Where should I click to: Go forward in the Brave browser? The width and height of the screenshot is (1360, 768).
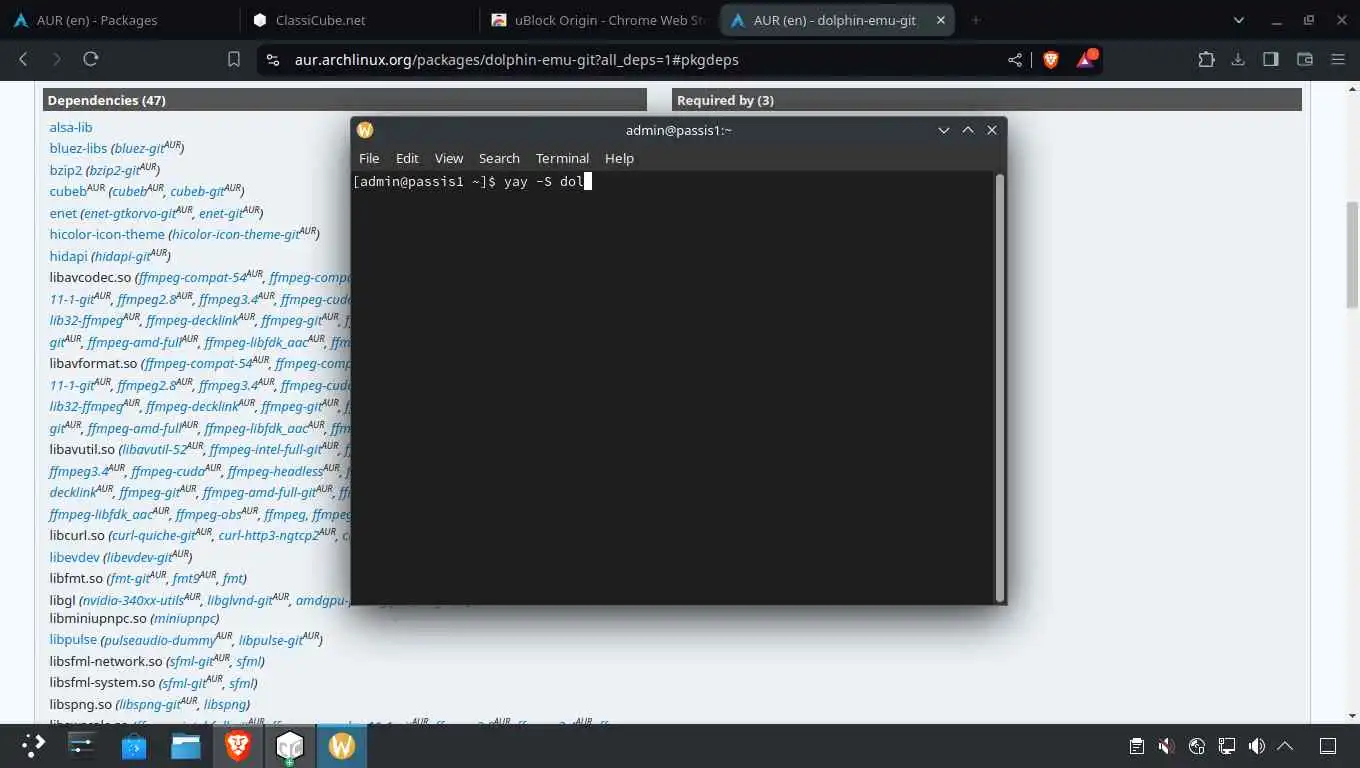pyautogui.click(x=57, y=59)
